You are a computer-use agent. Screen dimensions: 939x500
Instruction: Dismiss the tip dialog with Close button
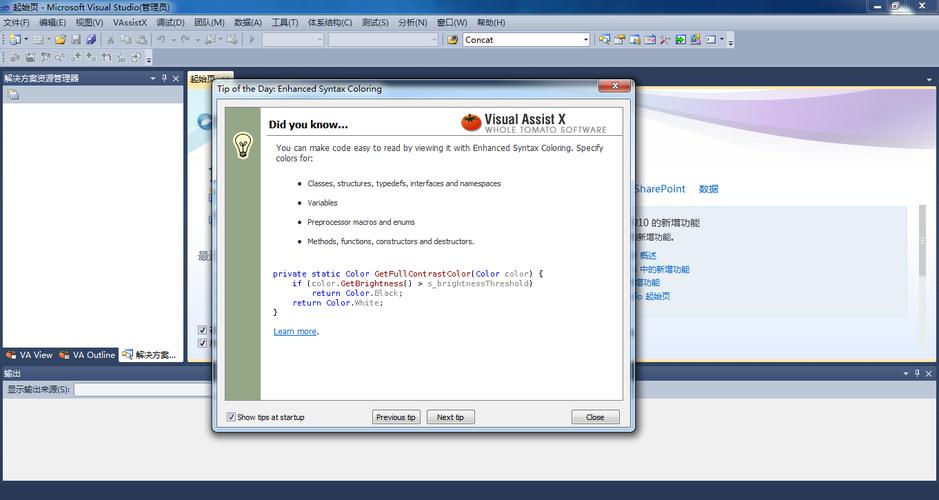click(595, 417)
